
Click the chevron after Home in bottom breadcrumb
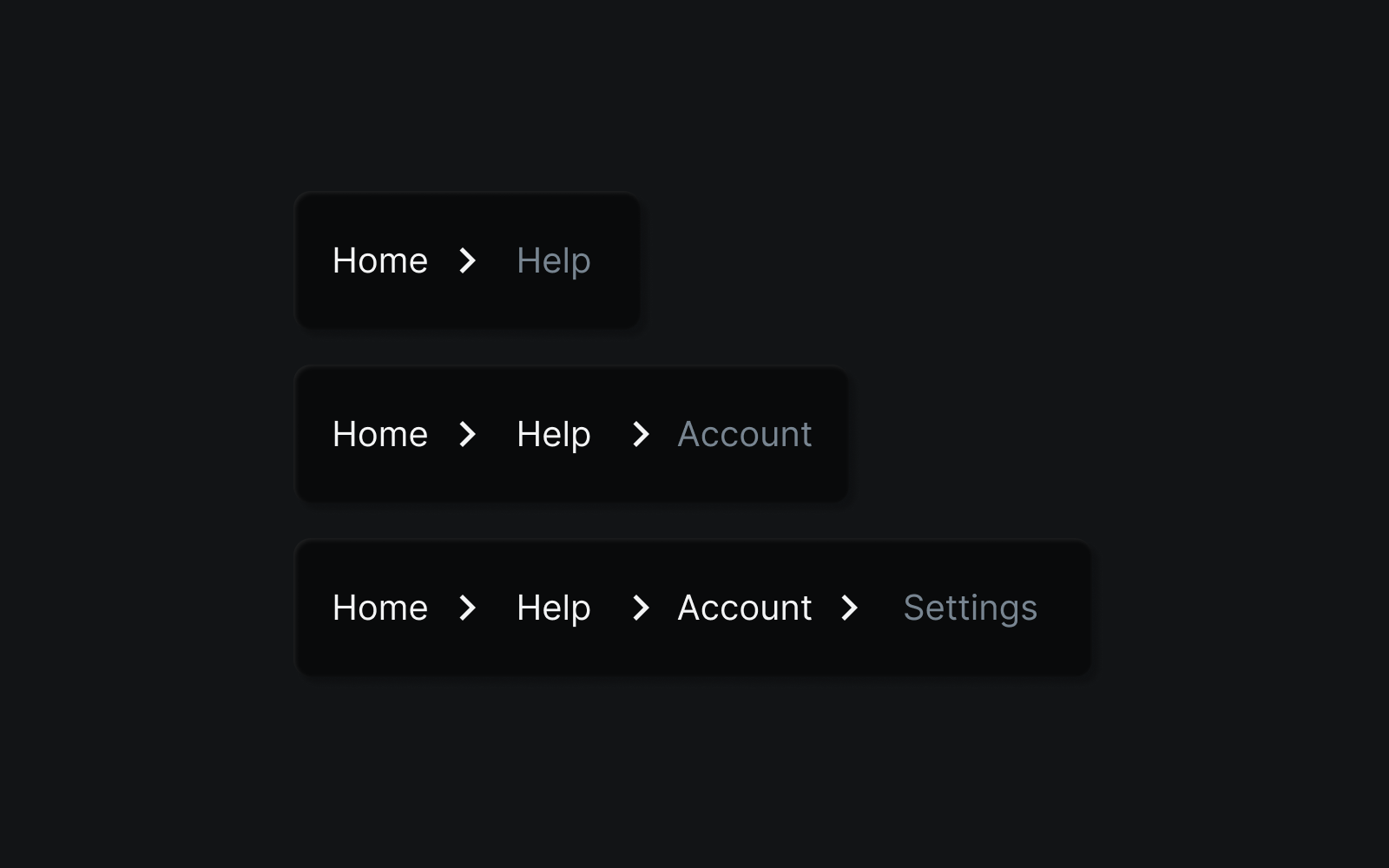pos(469,608)
